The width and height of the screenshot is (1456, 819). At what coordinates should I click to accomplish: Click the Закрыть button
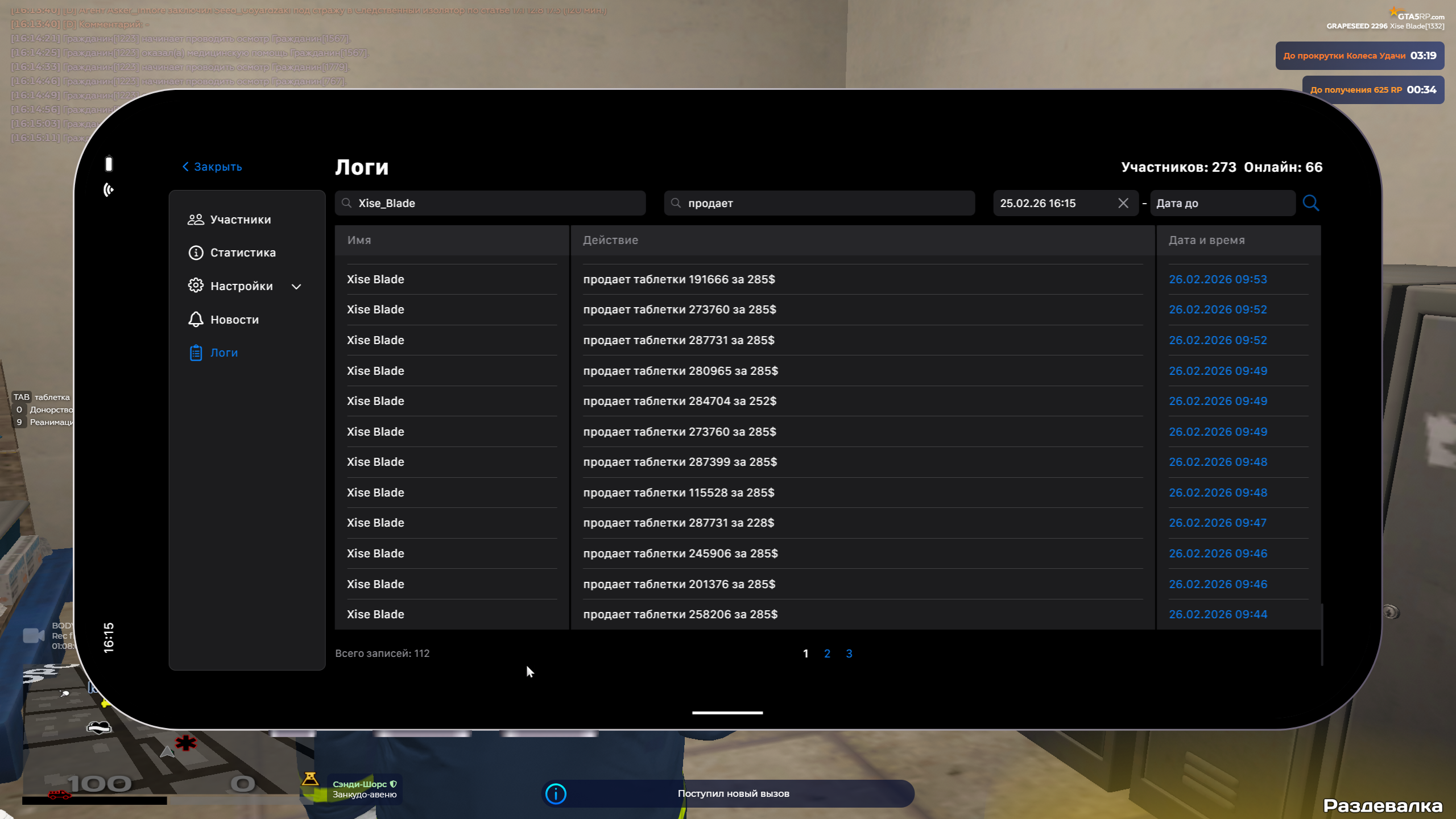(218, 167)
